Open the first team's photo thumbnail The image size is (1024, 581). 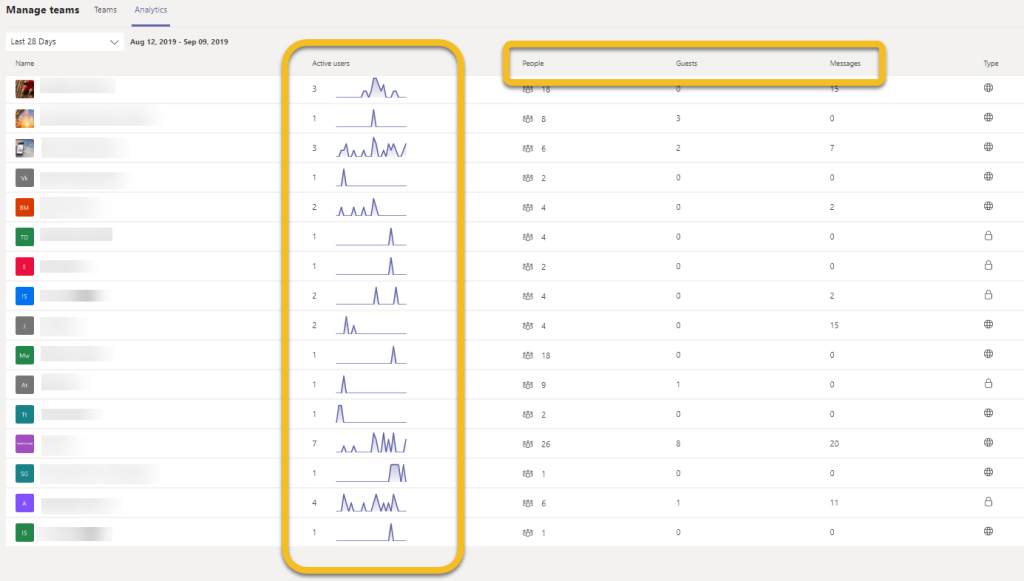tap(25, 89)
